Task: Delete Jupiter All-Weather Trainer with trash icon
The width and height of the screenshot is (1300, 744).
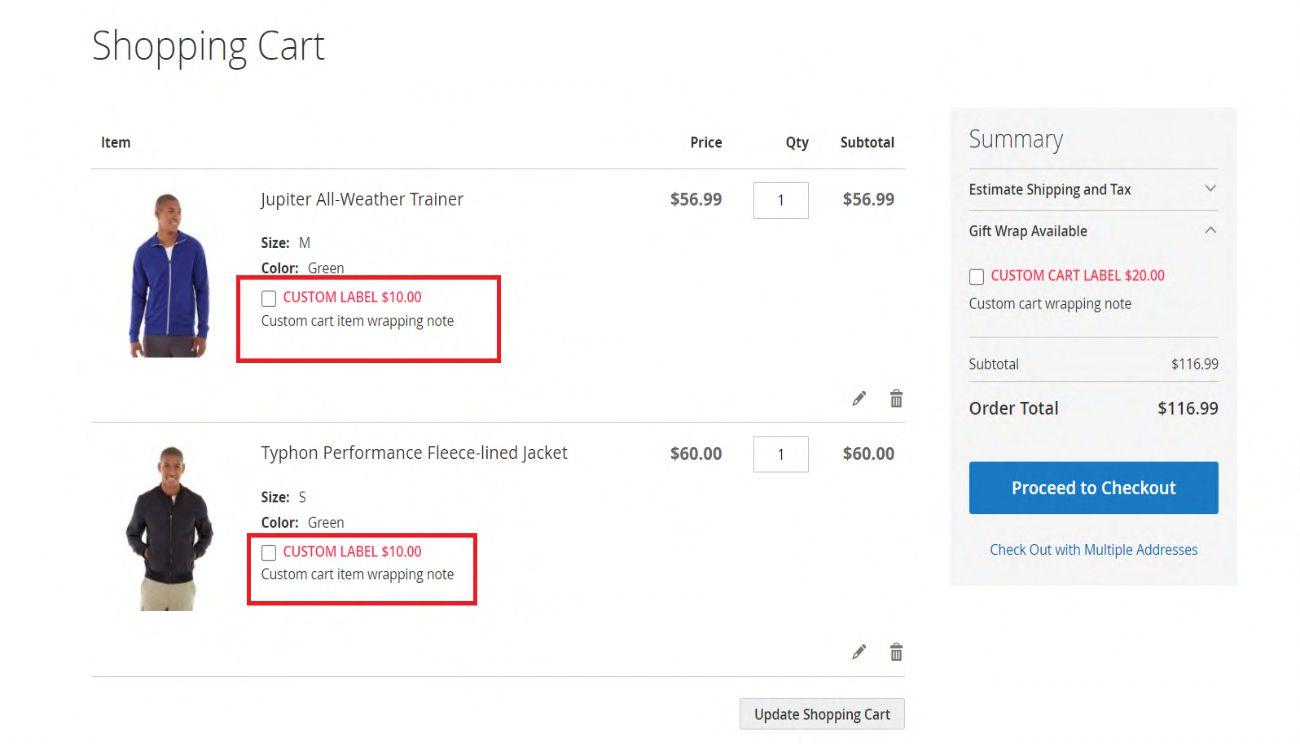Action: tap(896, 399)
